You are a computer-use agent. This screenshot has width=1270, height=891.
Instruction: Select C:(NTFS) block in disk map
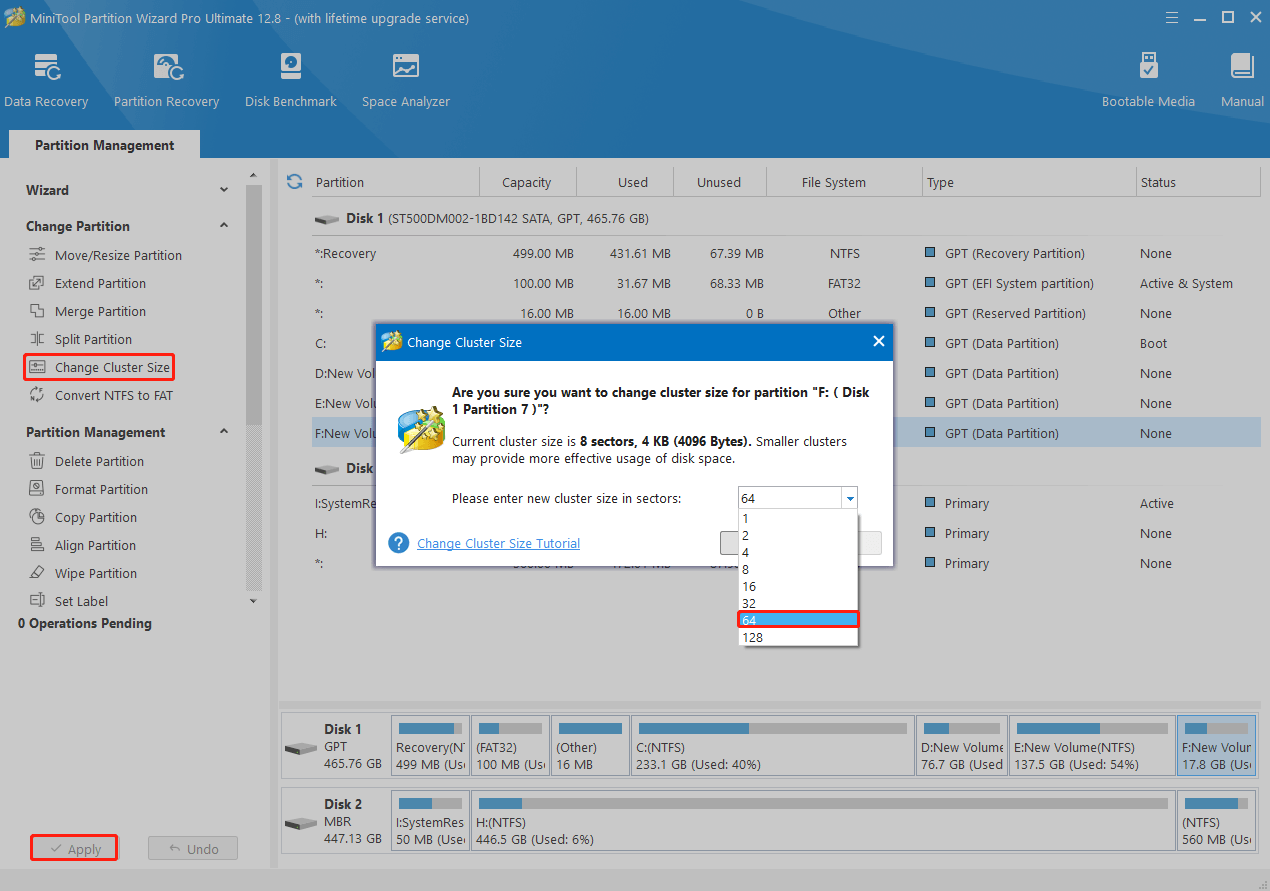pyautogui.click(x=772, y=746)
